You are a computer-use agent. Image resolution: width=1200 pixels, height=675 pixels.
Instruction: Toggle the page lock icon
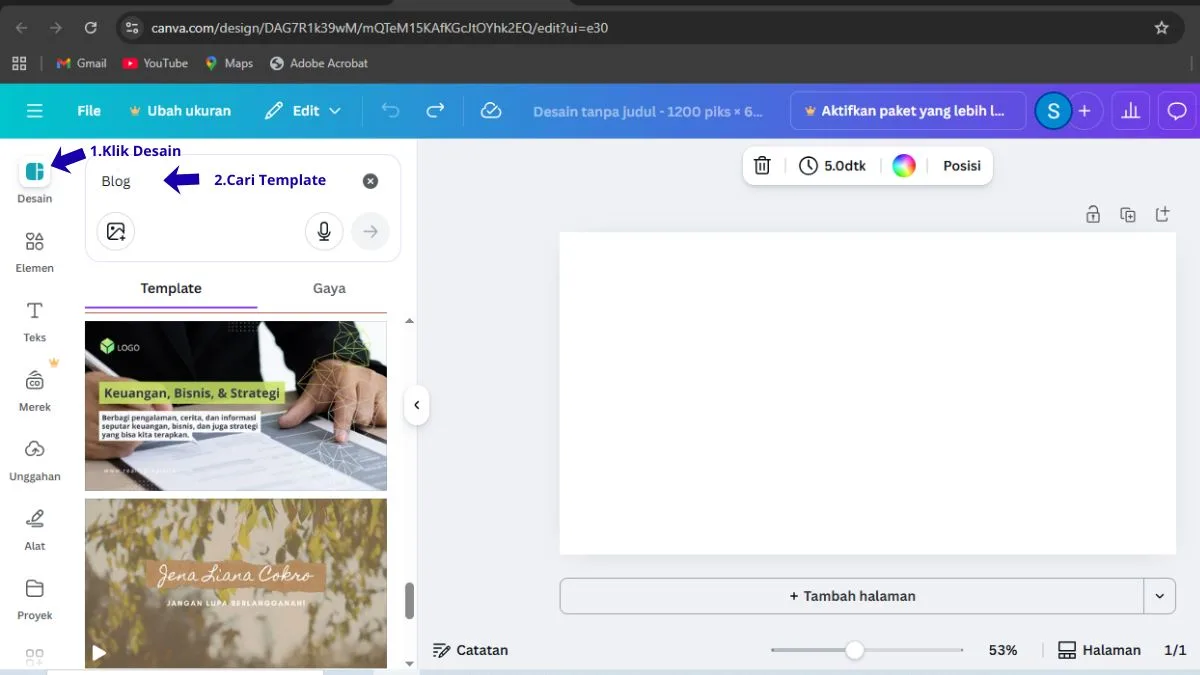(x=1093, y=214)
